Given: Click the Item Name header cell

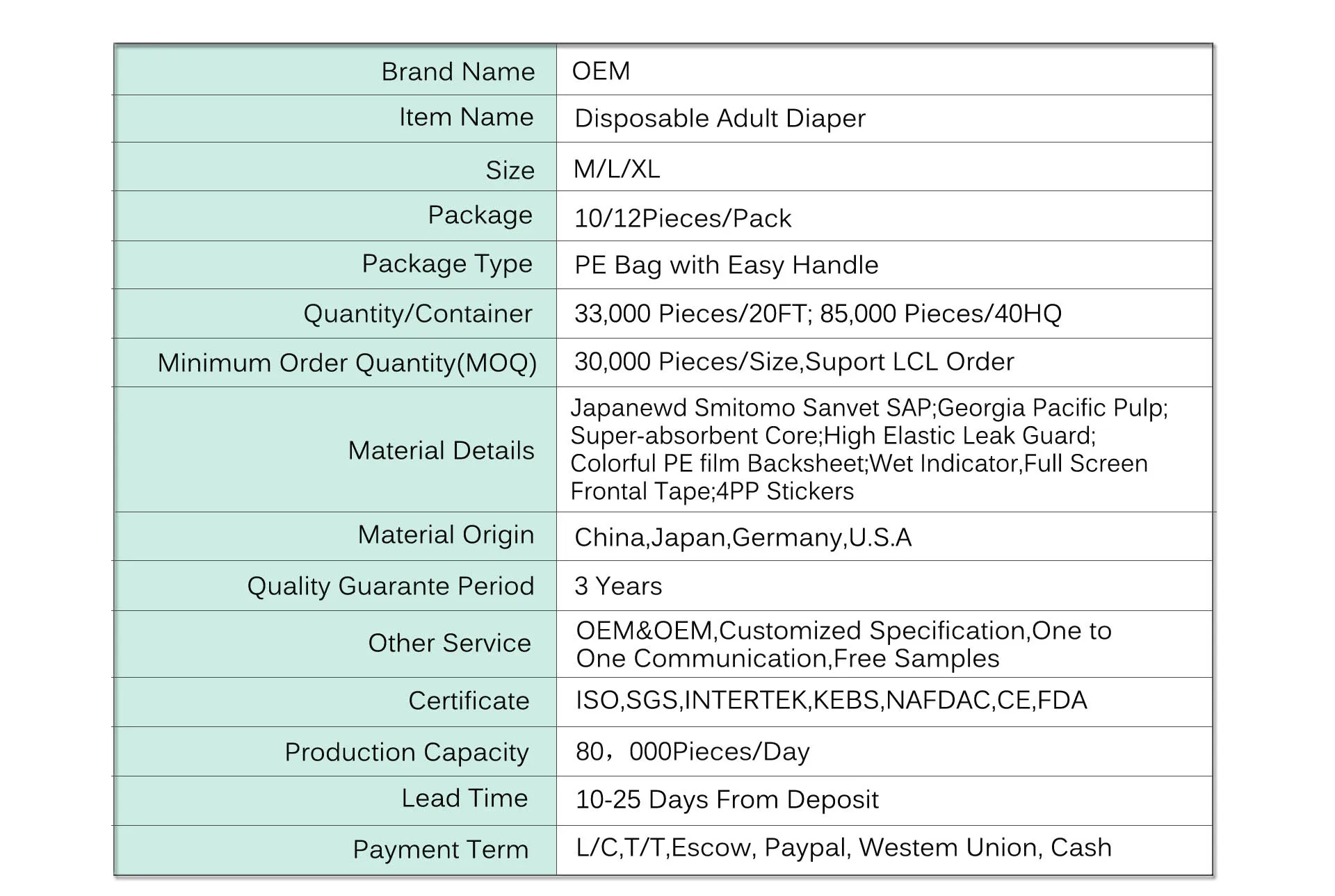Looking at the screenshot, I should pyautogui.click(x=466, y=118).
